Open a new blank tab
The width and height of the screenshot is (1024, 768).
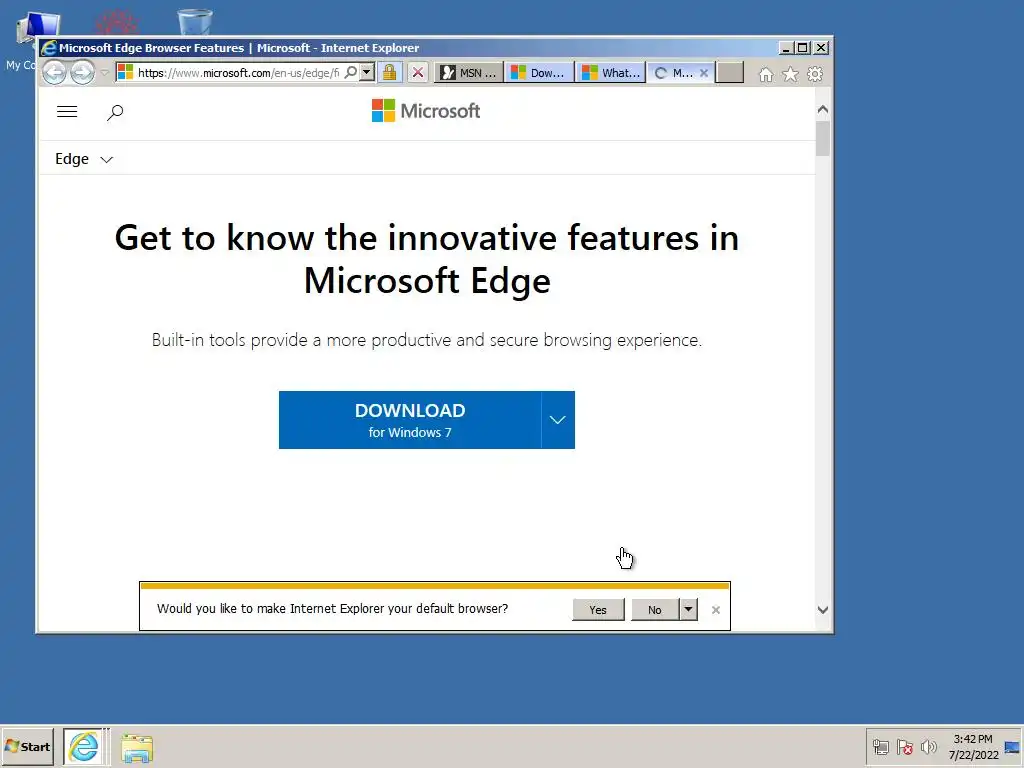point(729,72)
